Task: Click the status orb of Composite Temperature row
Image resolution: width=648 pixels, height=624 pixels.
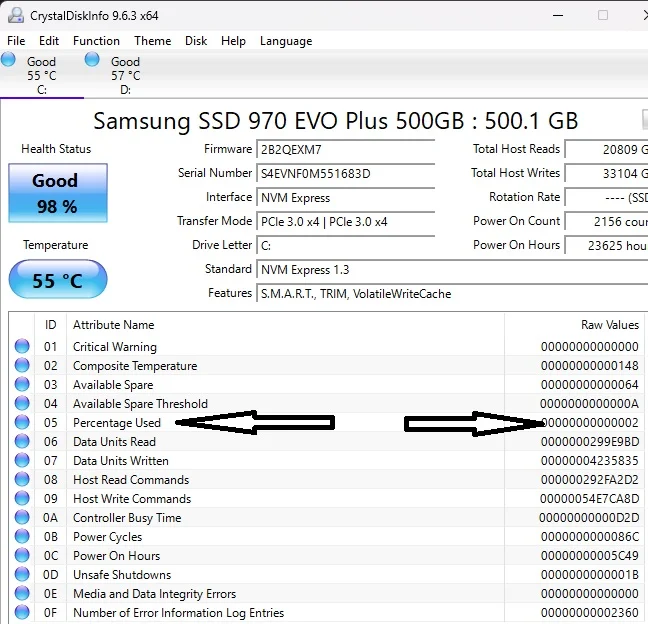Action: click(x=22, y=365)
